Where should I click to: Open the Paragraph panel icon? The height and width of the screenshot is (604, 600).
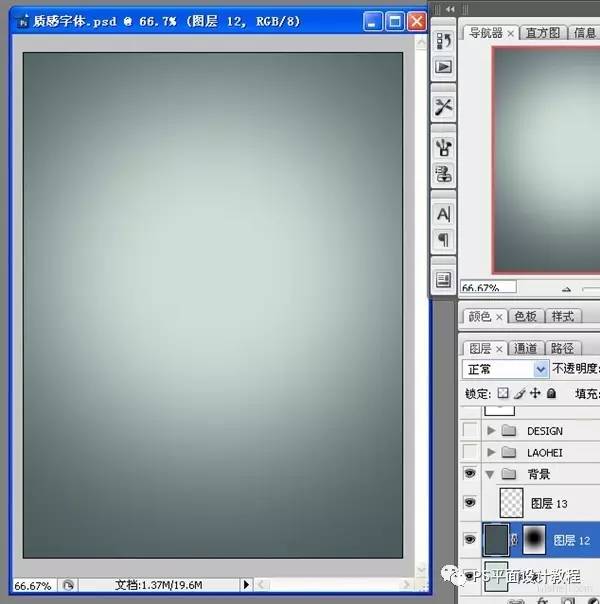pos(443,240)
